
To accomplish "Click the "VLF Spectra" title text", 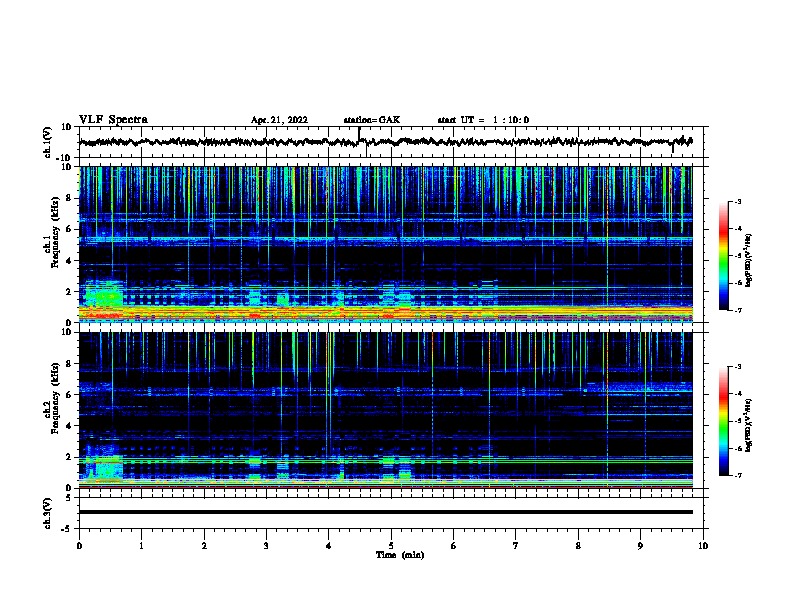I will 113,120.
